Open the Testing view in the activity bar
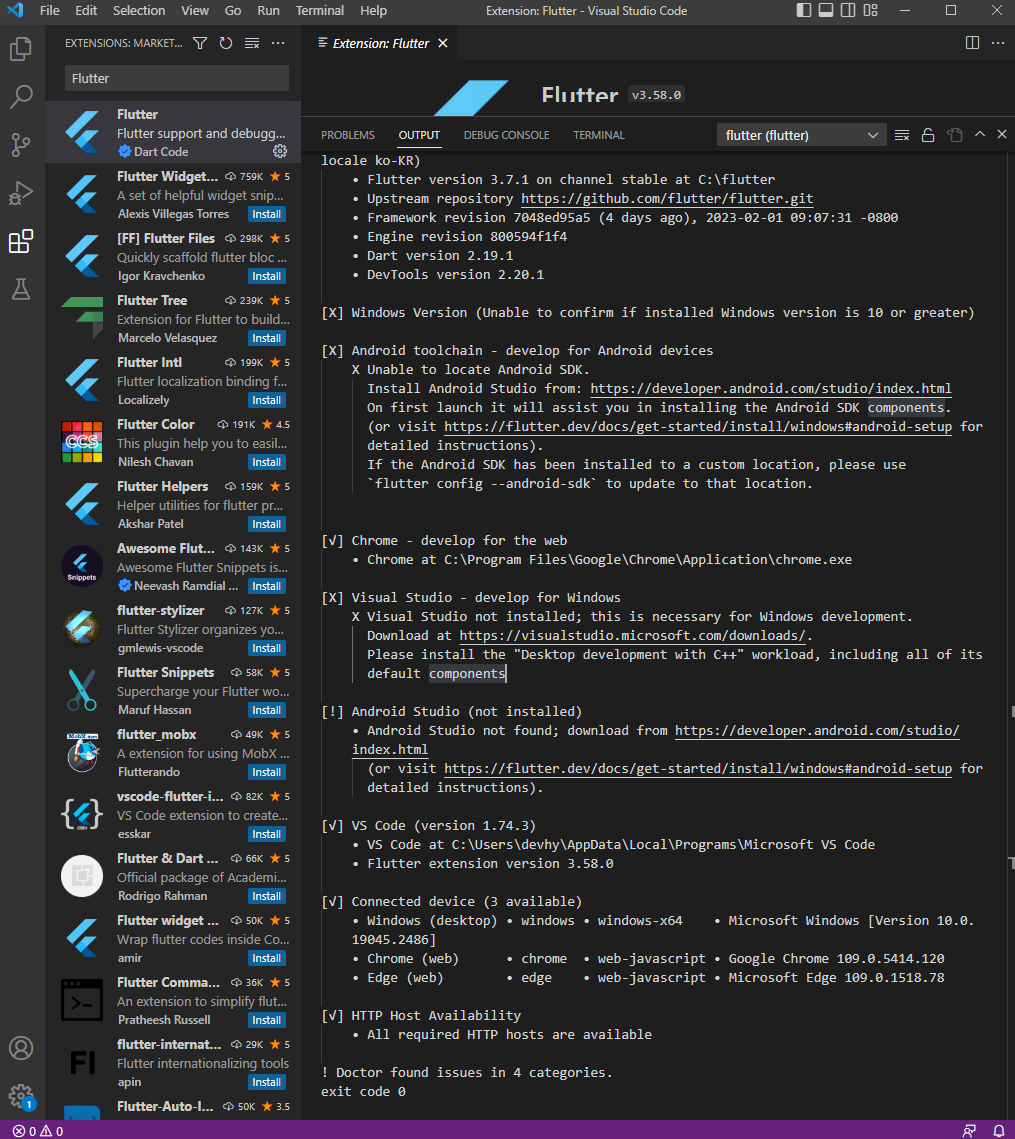Viewport: 1015px width, 1139px height. tap(21, 290)
